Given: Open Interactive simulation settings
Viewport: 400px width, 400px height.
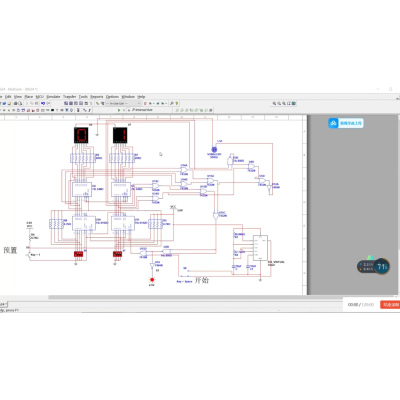Looking at the screenshot, I should click(x=142, y=110).
